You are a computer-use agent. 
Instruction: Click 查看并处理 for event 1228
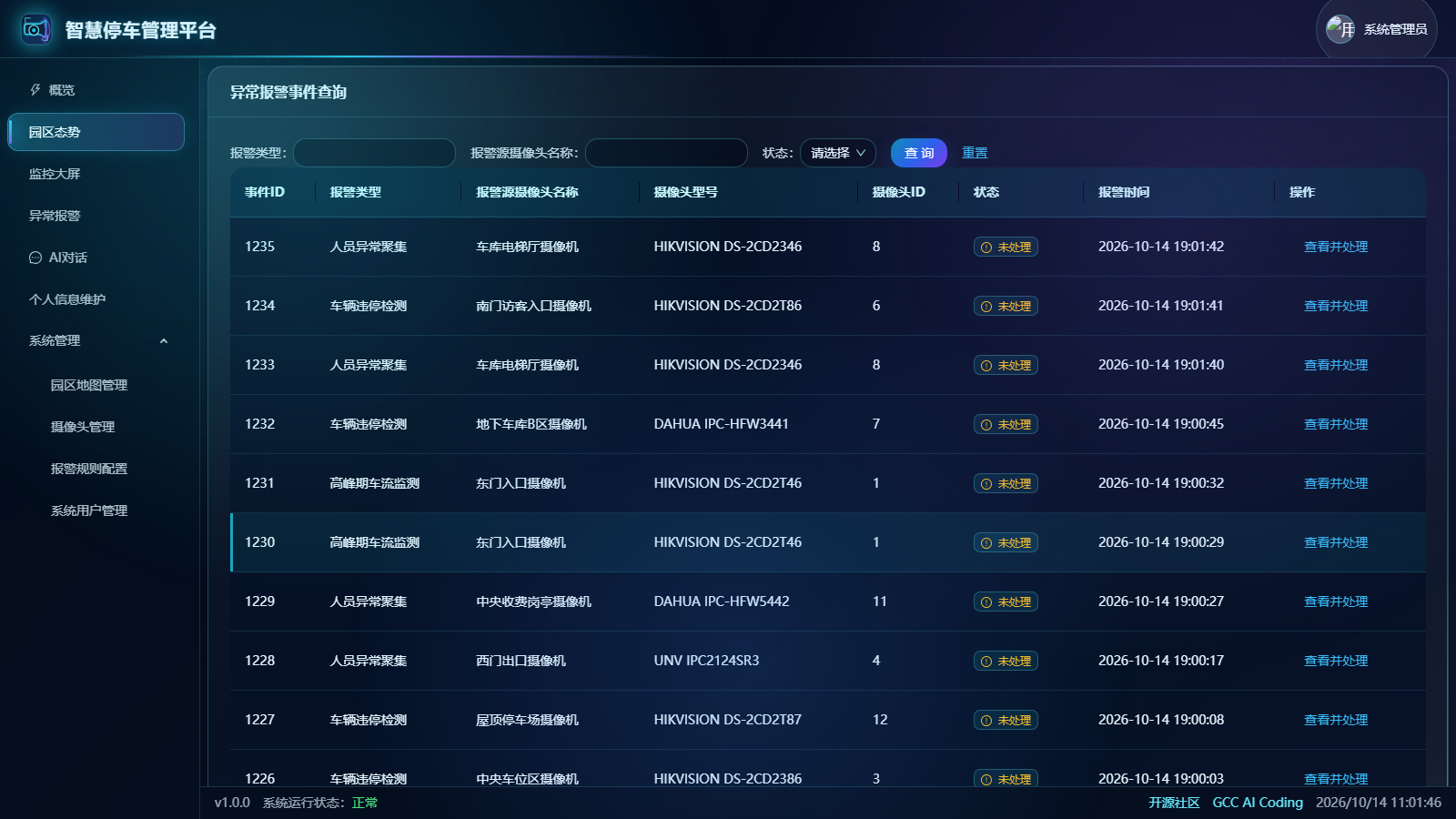coord(1336,661)
